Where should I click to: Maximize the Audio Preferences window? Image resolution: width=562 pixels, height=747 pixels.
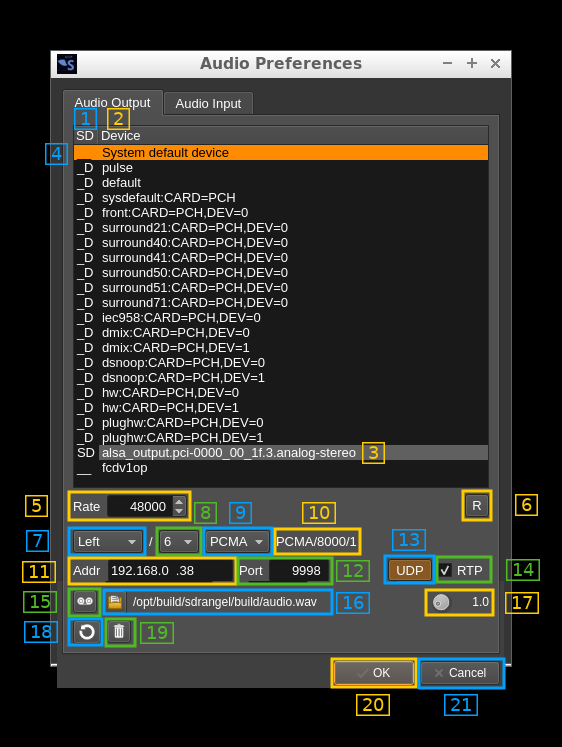[472, 63]
